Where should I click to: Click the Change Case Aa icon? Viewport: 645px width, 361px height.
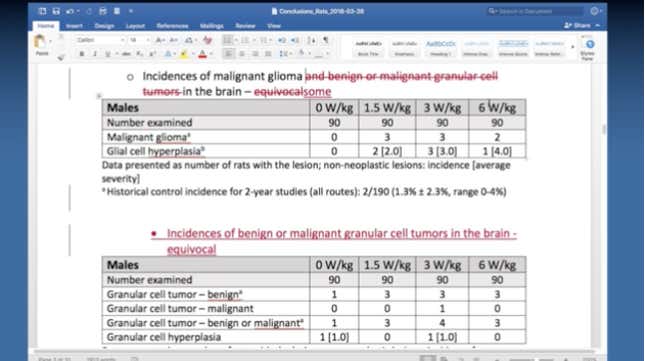coord(188,40)
